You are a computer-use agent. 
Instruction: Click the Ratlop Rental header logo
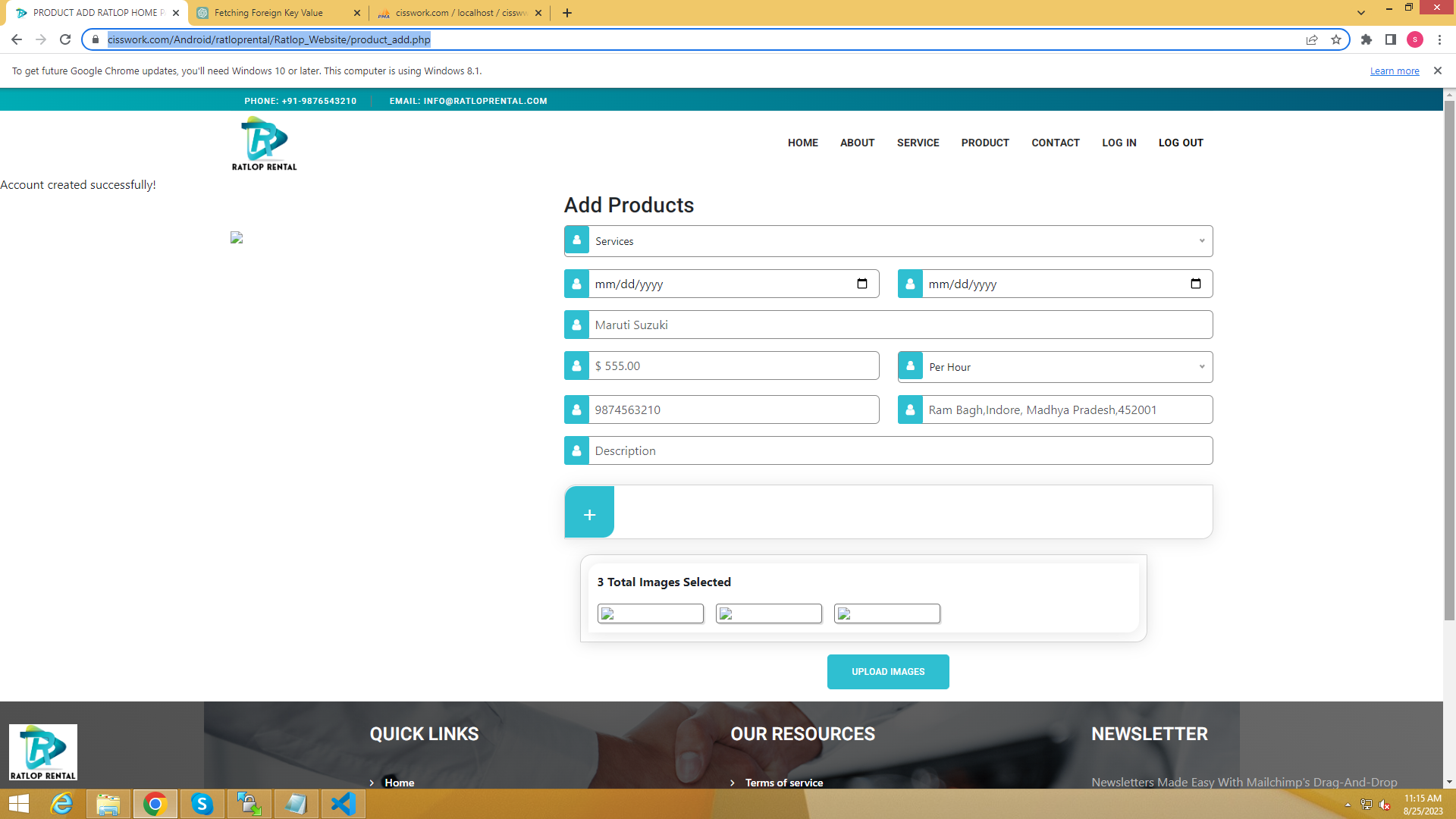pyautogui.click(x=264, y=143)
